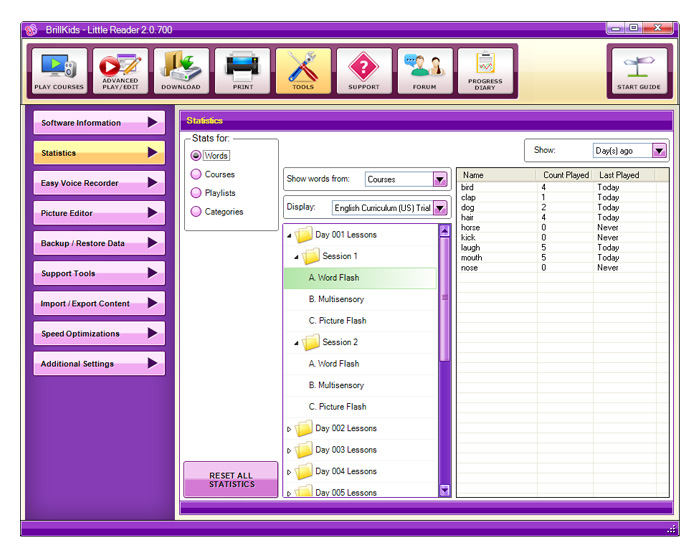This screenshot has height=559, width=700.
Task: Select the 'clap' row in word list
Action: pos(562,197)
